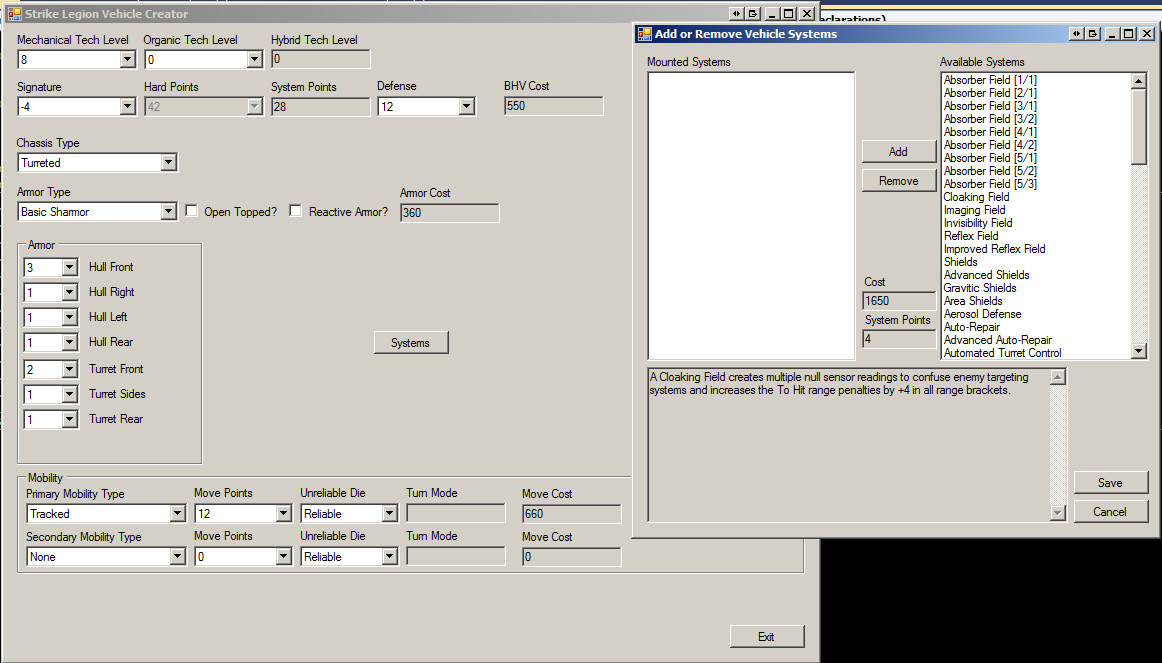Click the Add or Remove Systems dialog icon
This screenshot has width=1162, height=663.
[644, 34]
